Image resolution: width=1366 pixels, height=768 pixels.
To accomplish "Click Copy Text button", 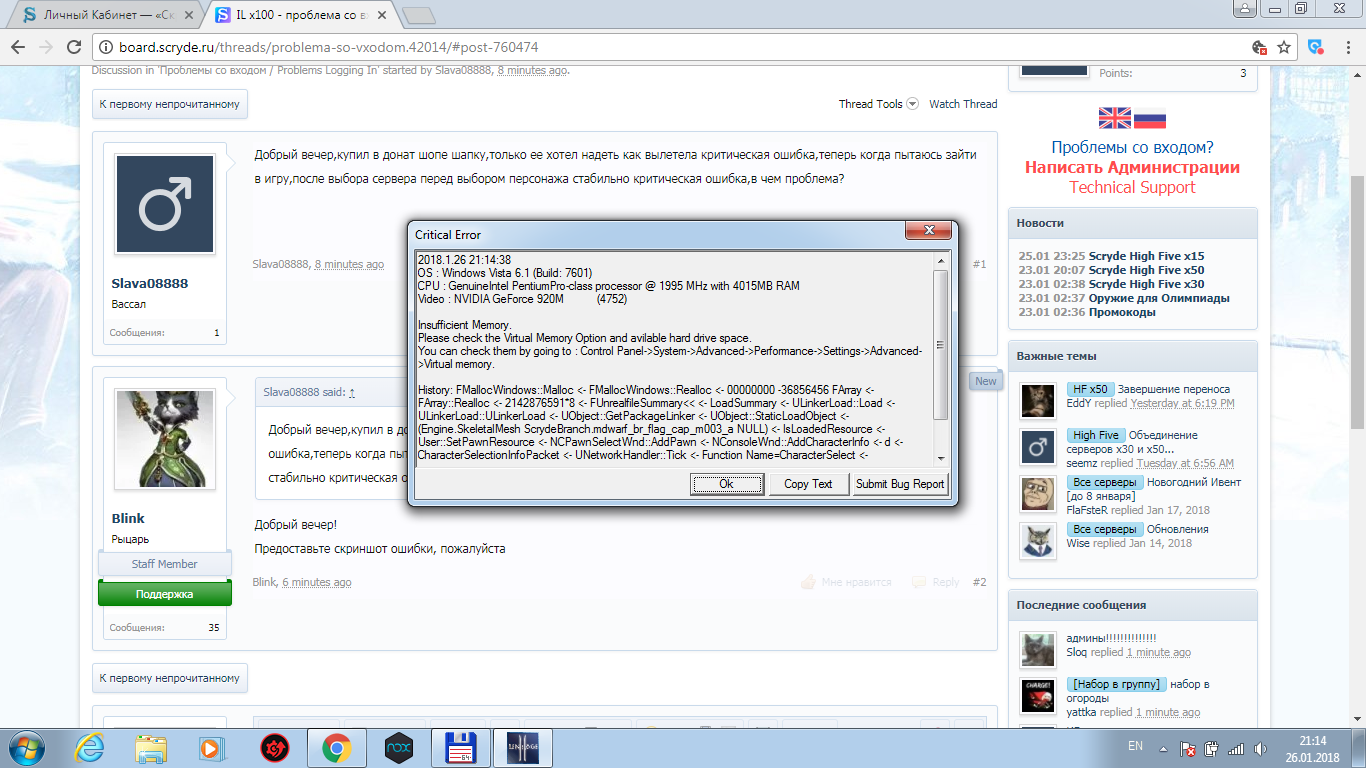I will pos(808,484).
